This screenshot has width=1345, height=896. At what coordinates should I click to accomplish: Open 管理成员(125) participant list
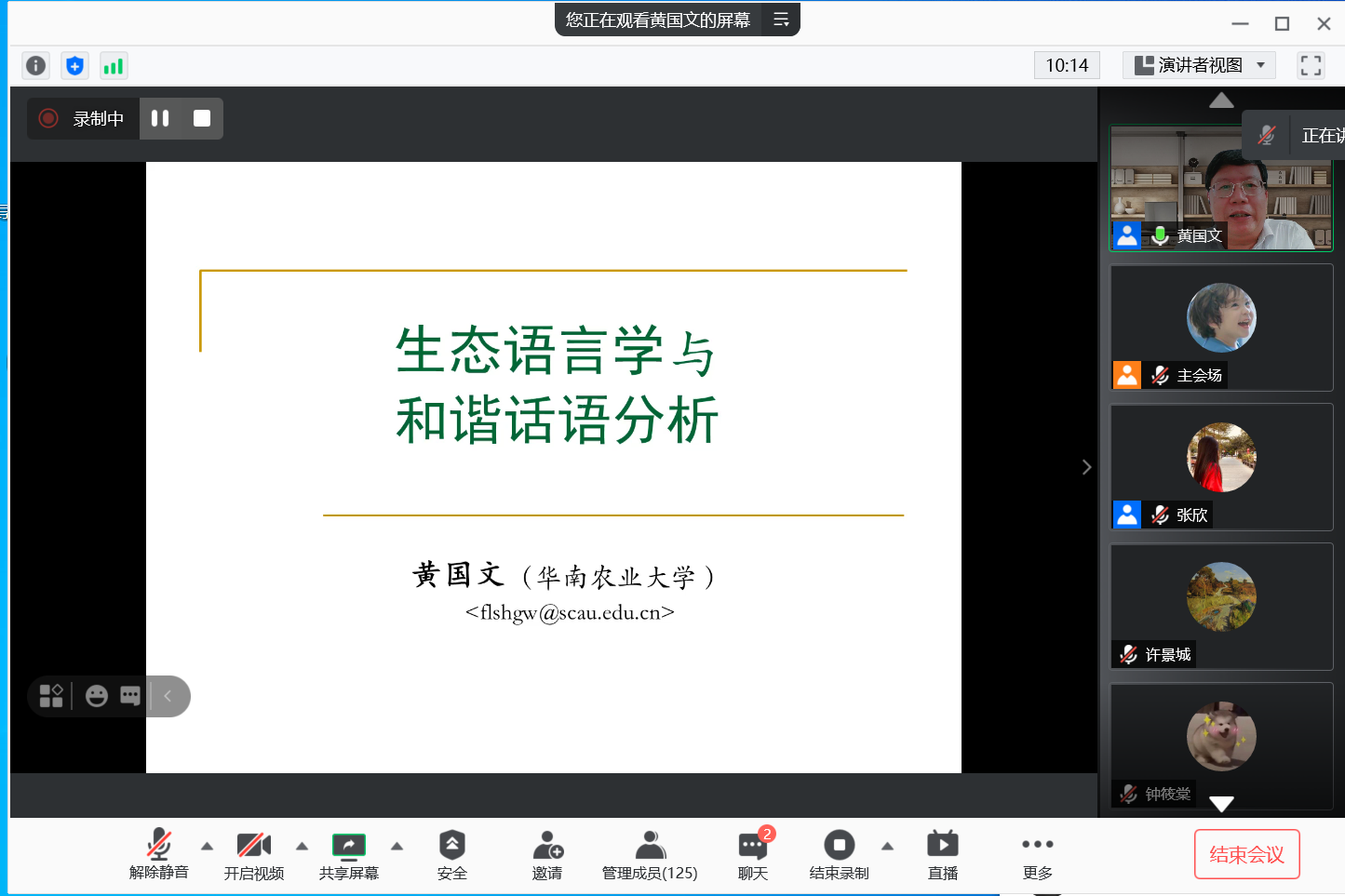pyautogui.click(x=650, y=854)
